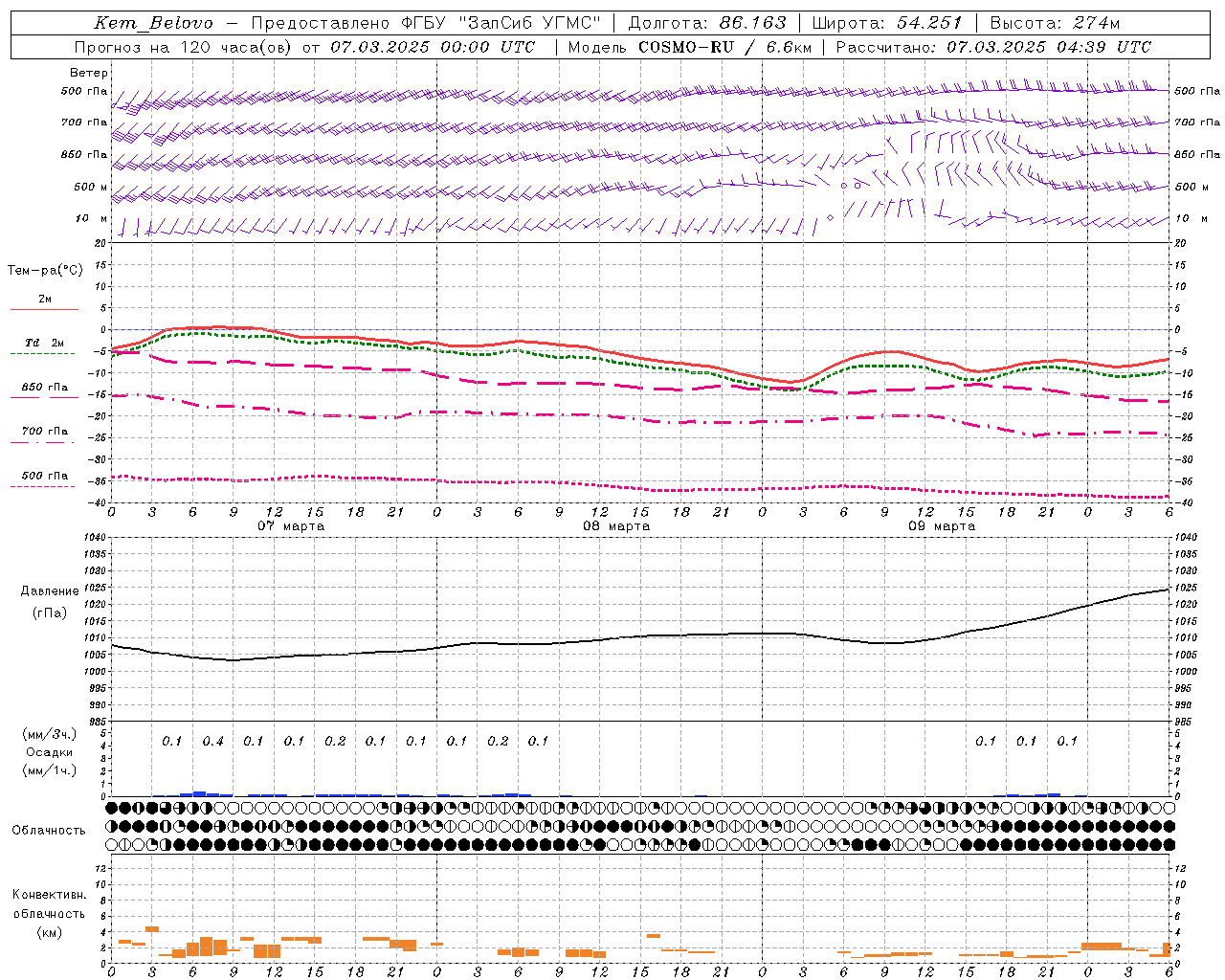Image resolution: width=1225 pixels, height=980 pixels.
Task: Click the Рассчитано: 07.03.2025 04:39 UTC text
Action: pos(993,47)
